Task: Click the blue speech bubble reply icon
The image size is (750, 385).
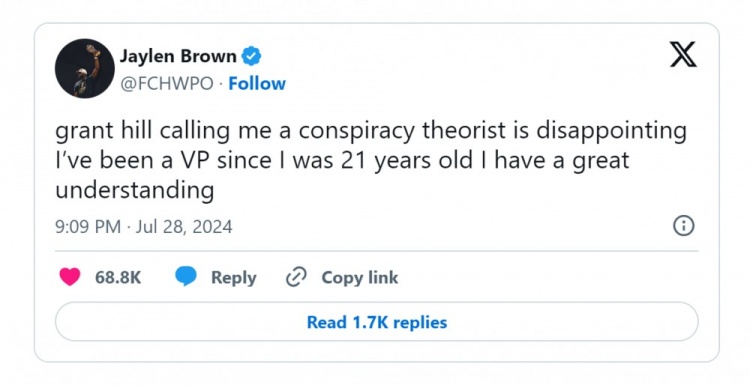Action: (186, 277)
